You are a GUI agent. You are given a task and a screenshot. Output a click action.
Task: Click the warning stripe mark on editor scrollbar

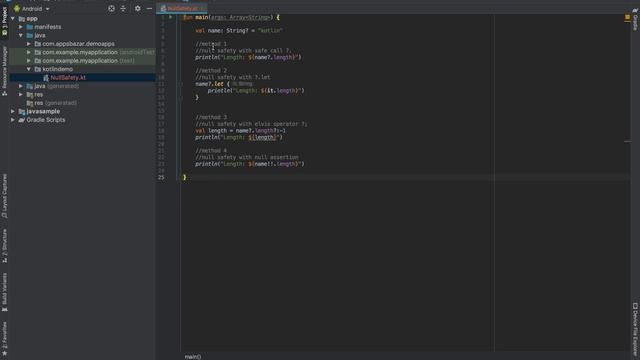[627, 142]
